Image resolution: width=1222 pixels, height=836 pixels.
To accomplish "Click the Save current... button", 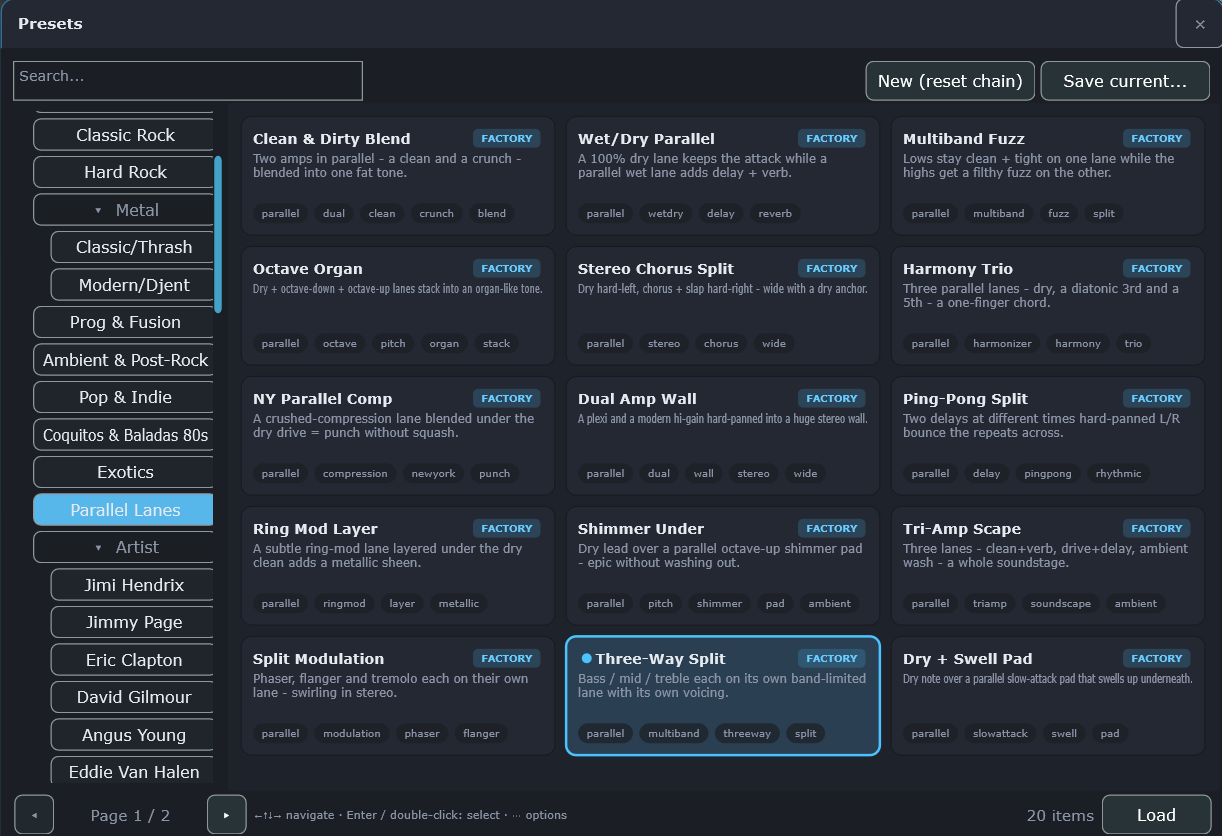I will 1125,81.
